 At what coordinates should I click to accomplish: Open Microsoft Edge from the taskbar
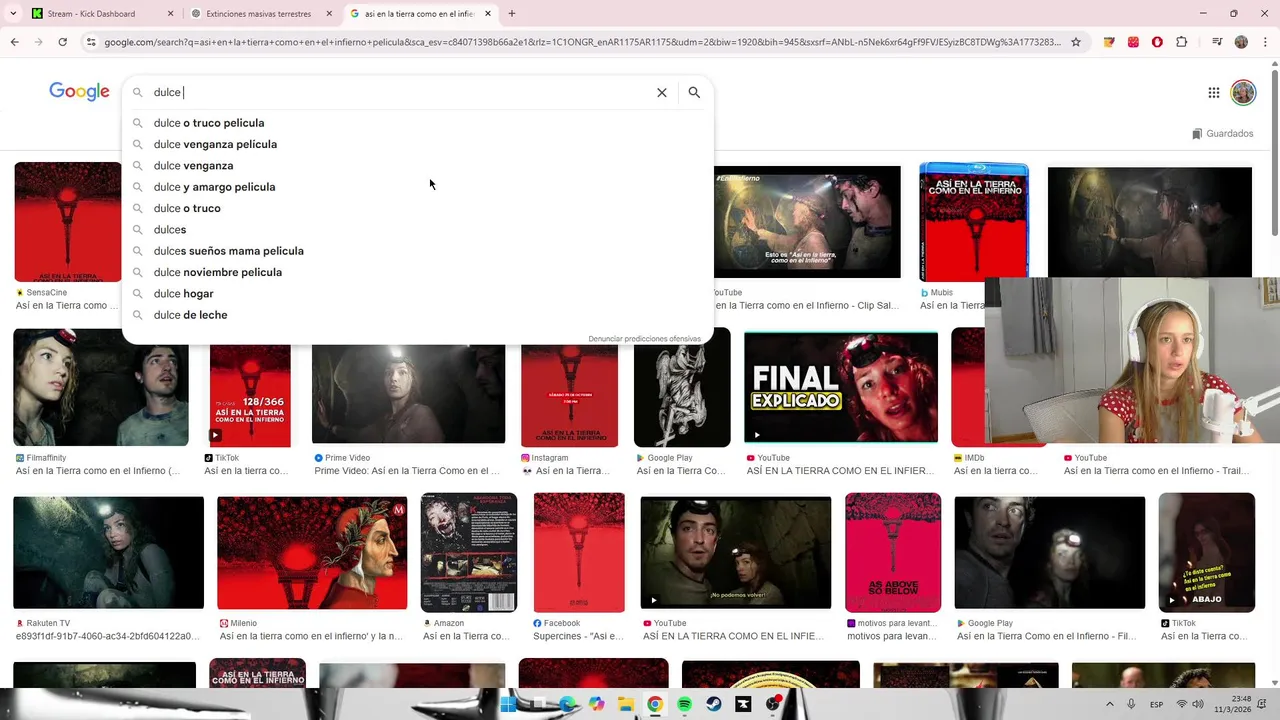point(567,704)
